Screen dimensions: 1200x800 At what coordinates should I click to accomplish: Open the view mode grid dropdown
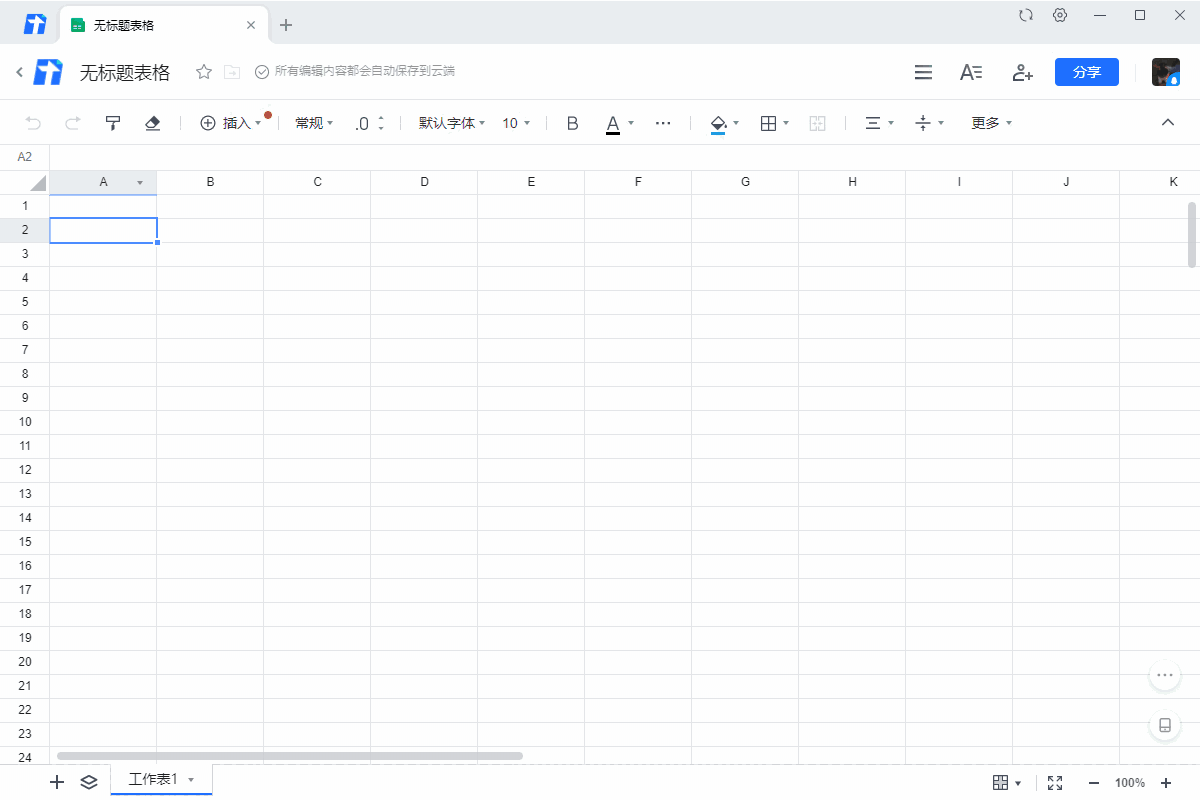pos(1007,782)
